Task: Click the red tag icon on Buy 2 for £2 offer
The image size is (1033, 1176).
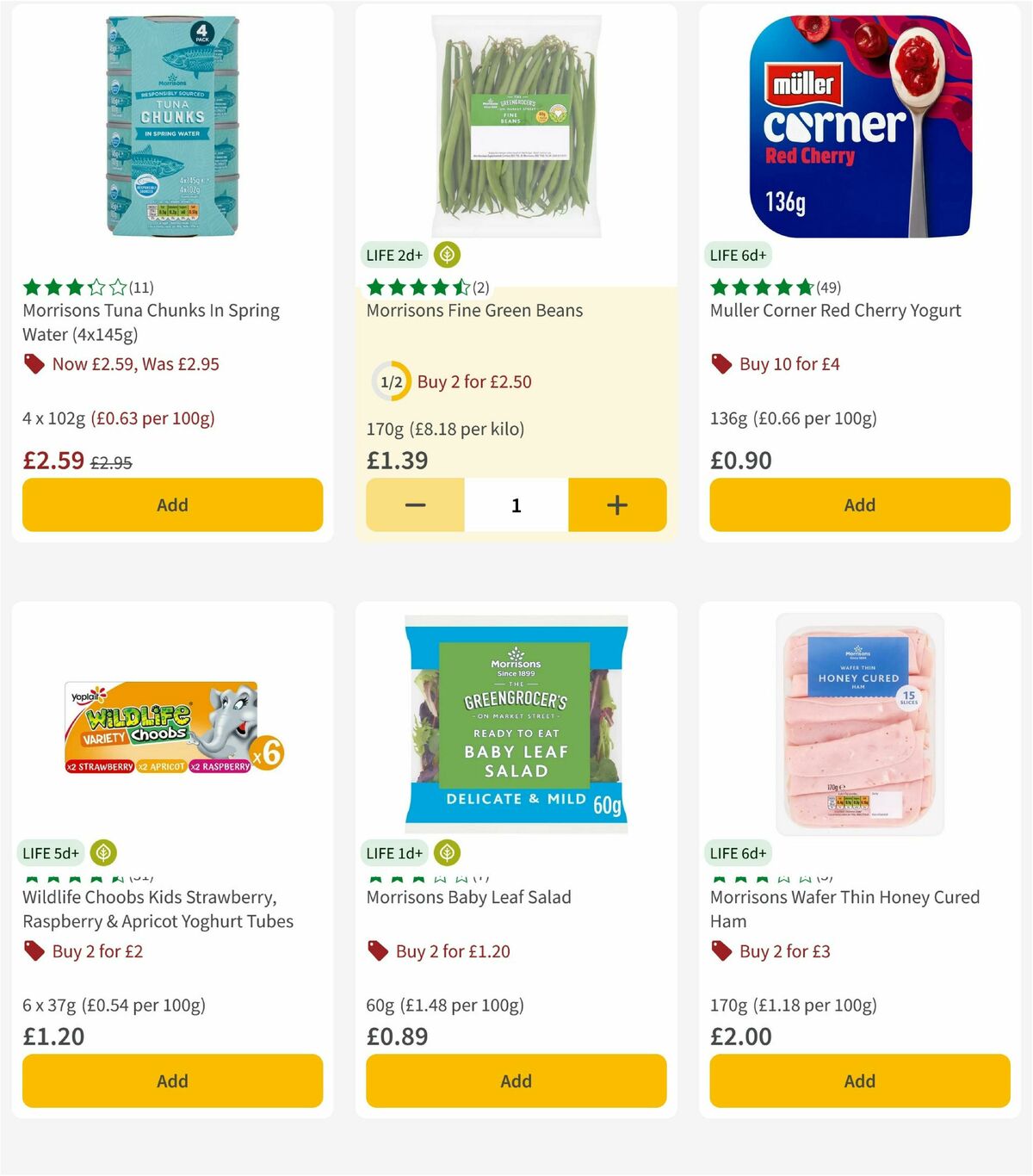Action: pos(34,951)
